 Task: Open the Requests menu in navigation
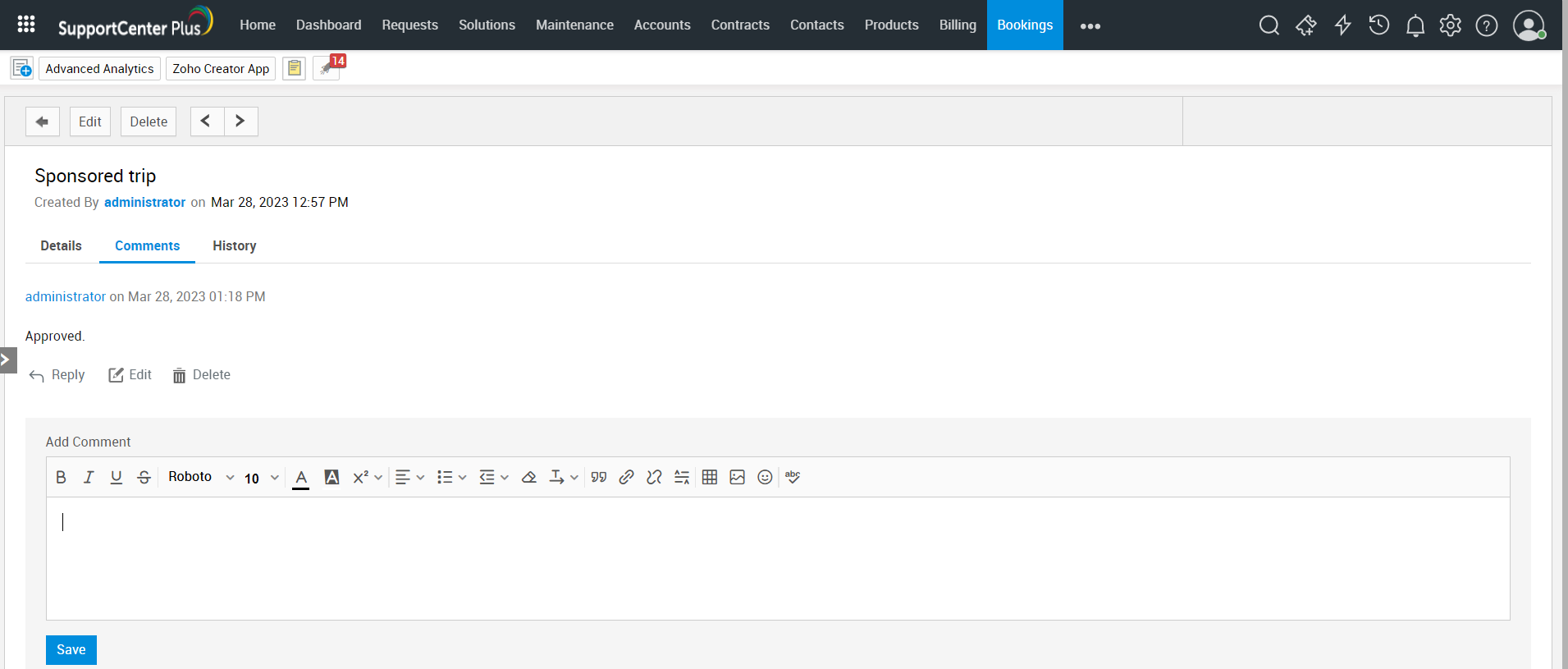pos(409,25)
